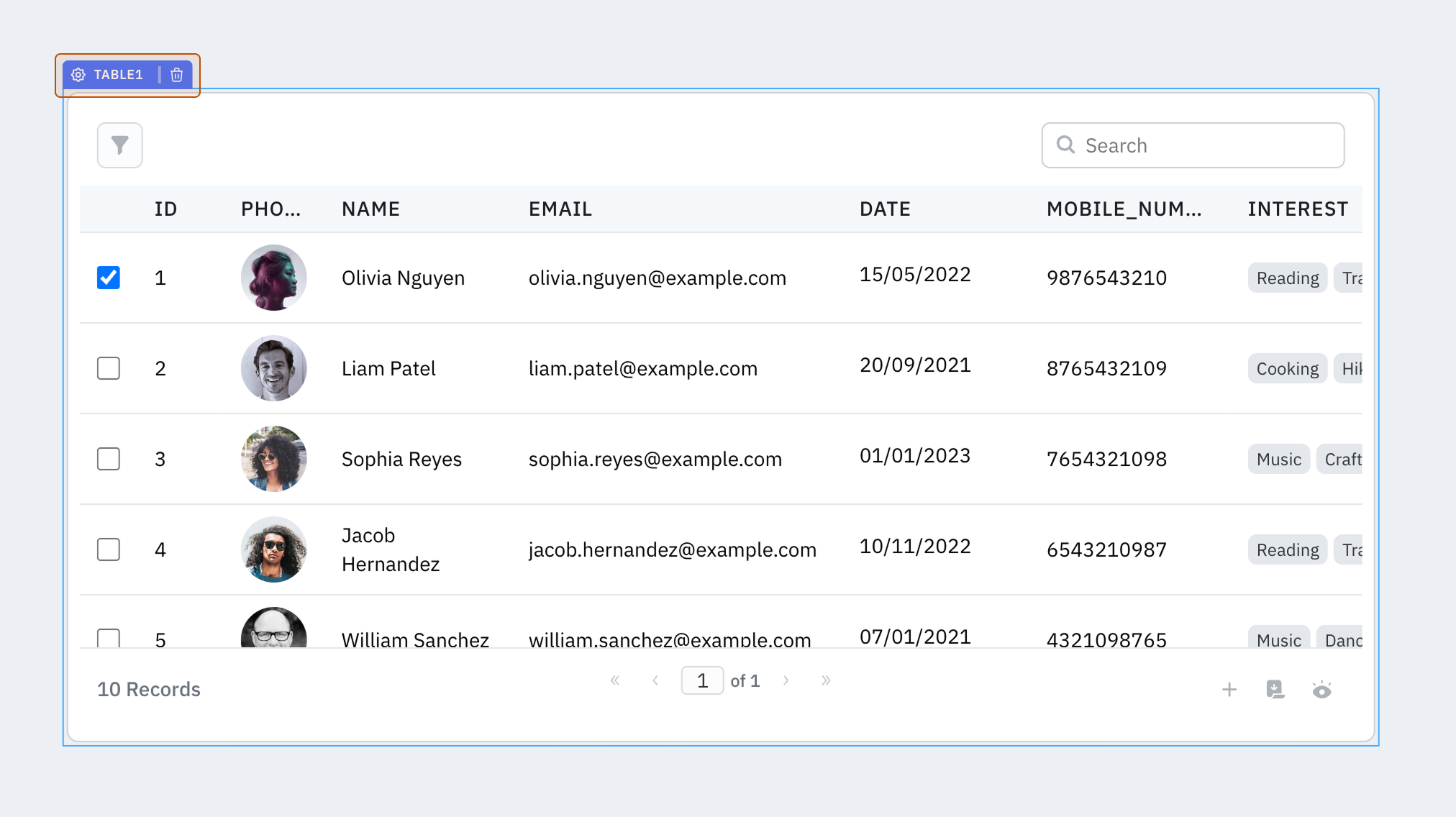Go to the first page

point(615,680)
